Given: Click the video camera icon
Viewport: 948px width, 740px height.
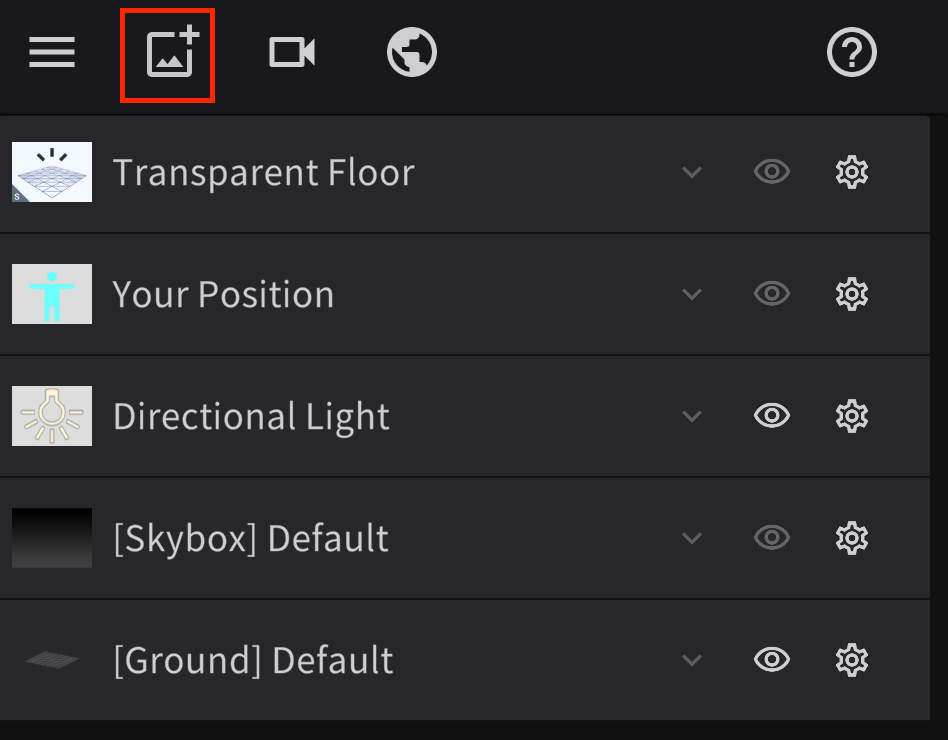Looking at the screenshot, I should coord(292,52).
